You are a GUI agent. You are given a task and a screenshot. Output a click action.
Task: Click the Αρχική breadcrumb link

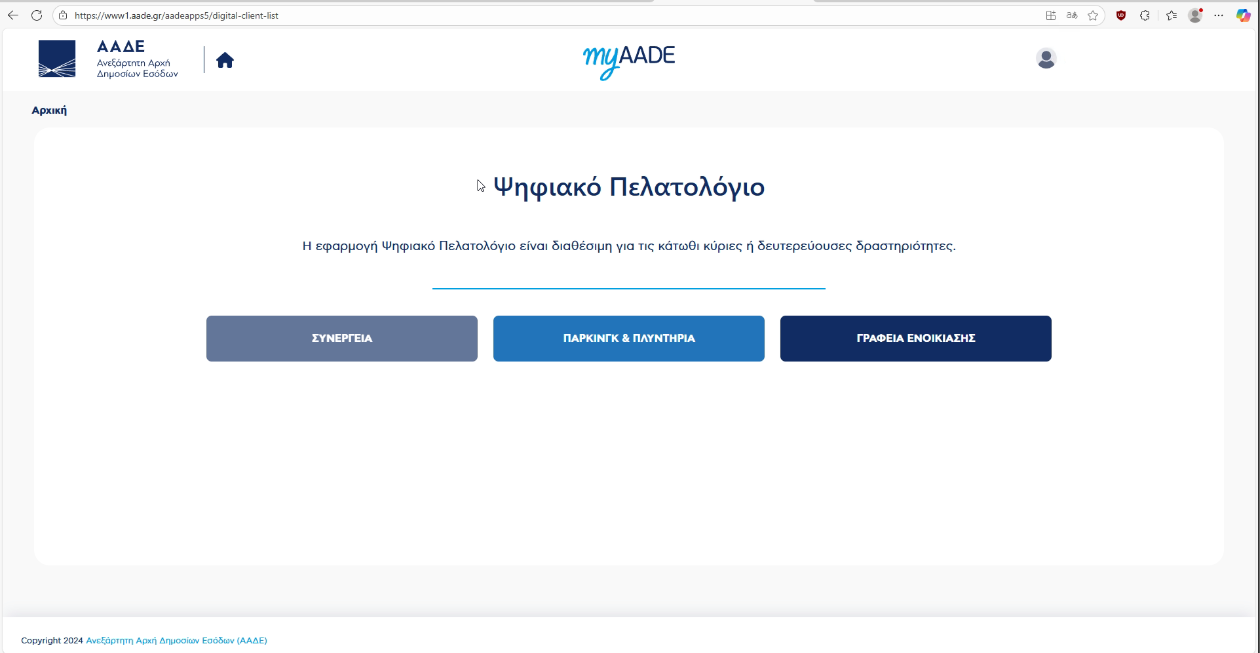pos(49,111)
